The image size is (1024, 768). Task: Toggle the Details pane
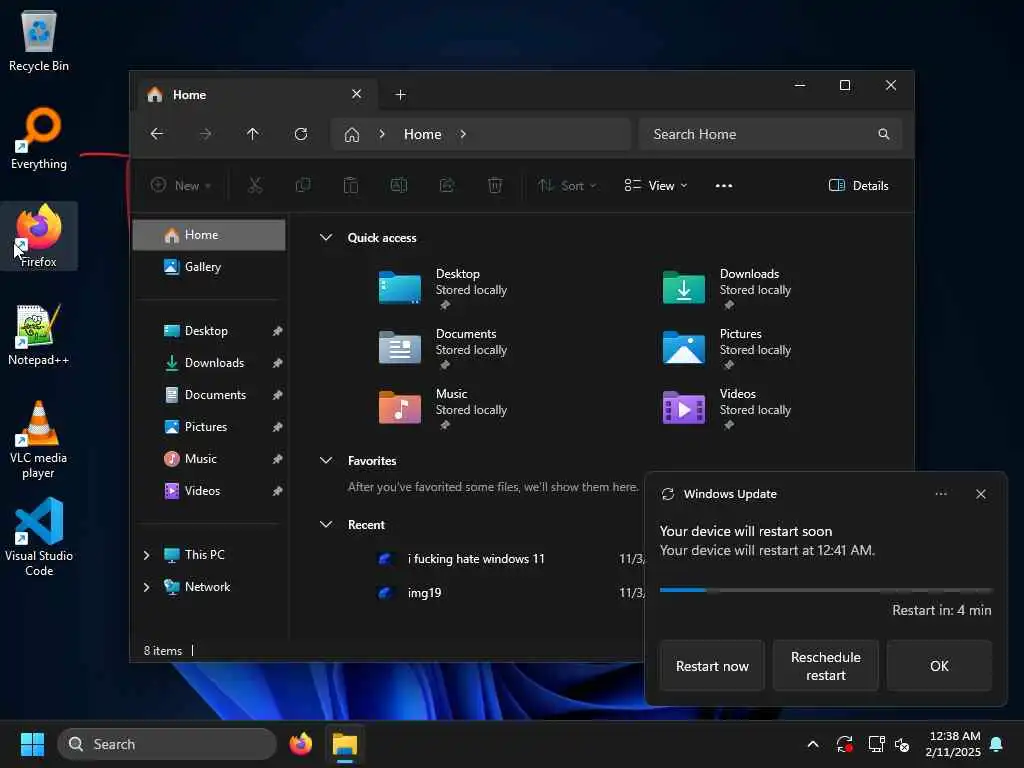click(x=858, y=185)
